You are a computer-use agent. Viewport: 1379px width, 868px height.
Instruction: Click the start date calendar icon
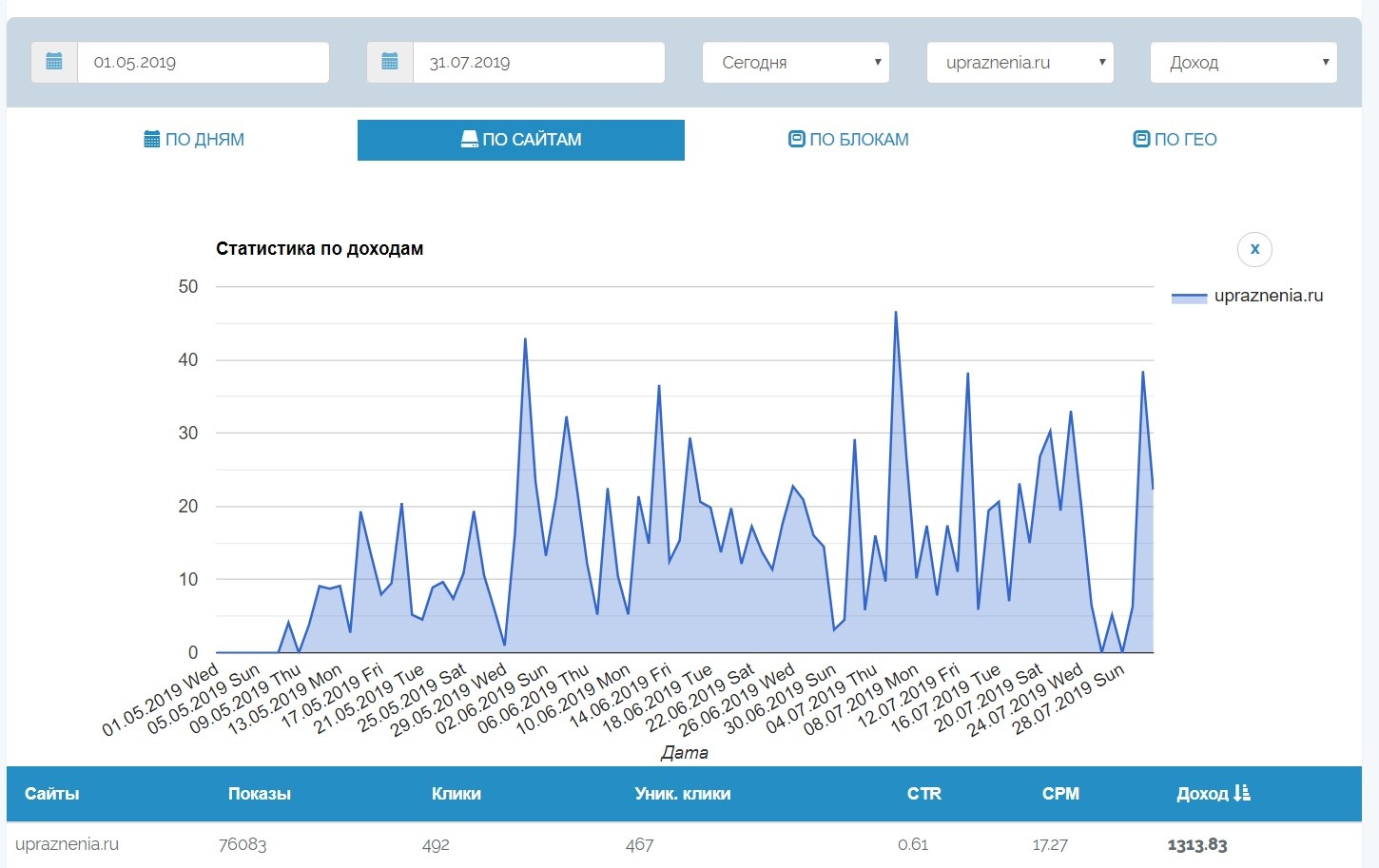pos(54,63)
